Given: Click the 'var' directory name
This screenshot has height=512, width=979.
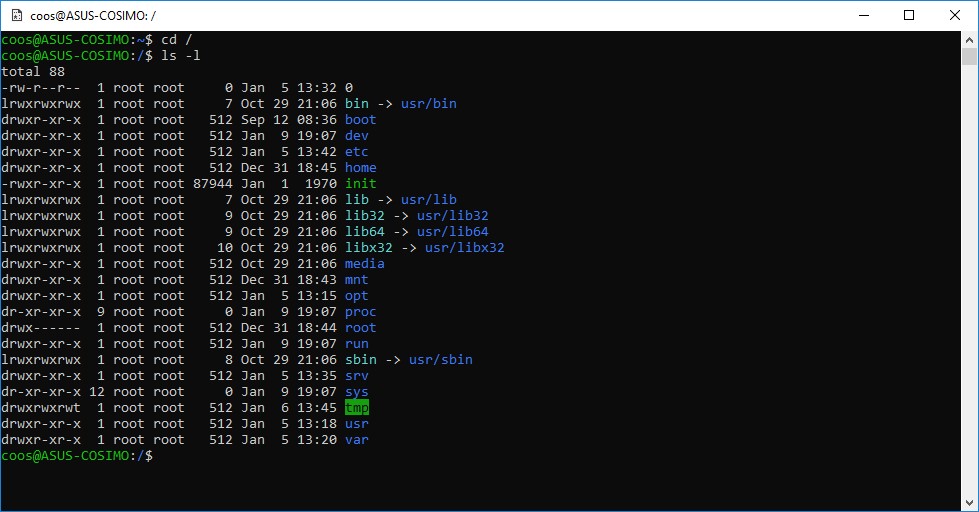Looking at the screenshot, I should point(357,440).
